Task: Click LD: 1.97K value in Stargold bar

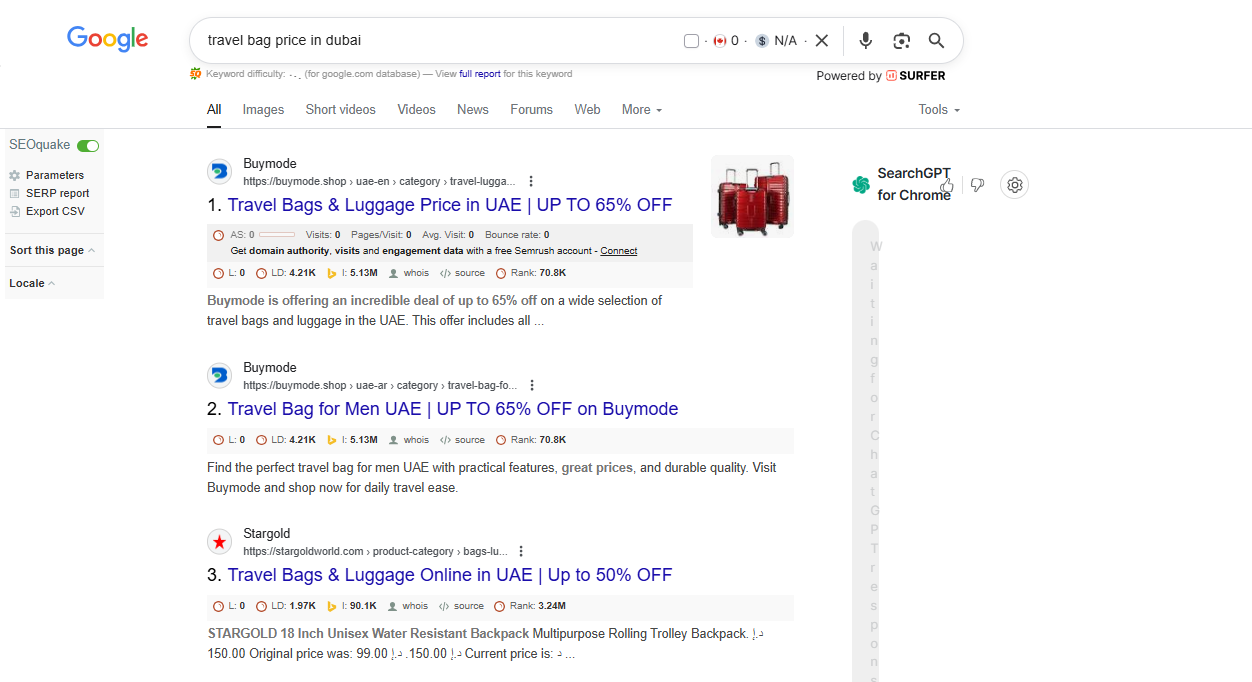Action: tap(294, 606)
